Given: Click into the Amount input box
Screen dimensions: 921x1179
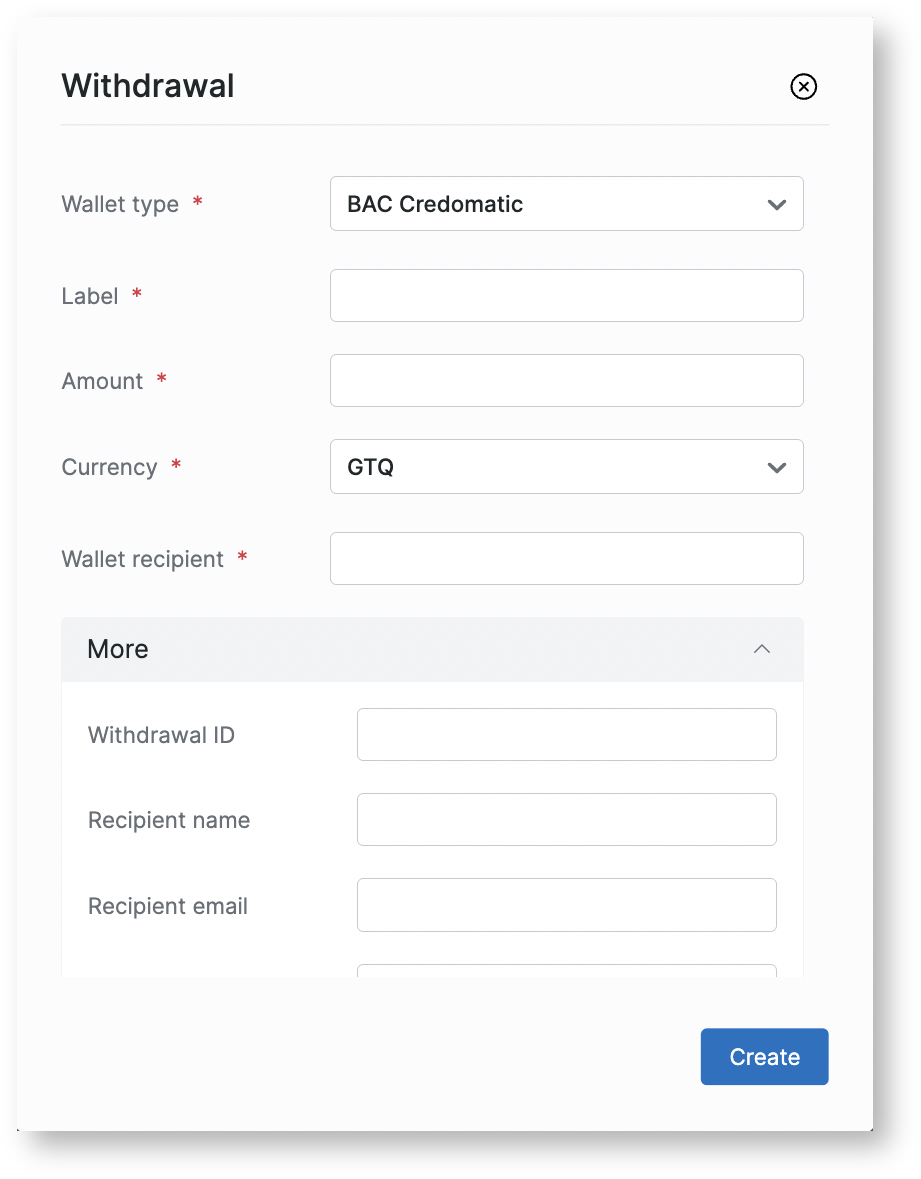Looking at the screenshot, I should click(566, 381).
